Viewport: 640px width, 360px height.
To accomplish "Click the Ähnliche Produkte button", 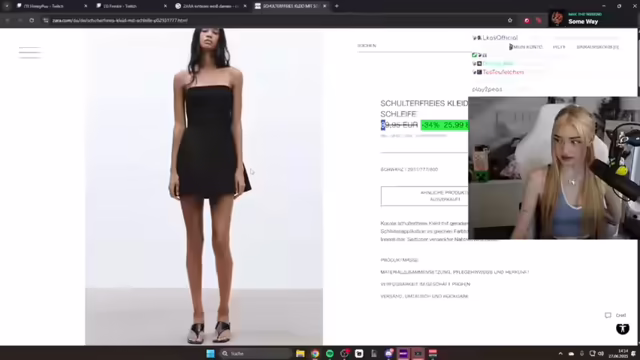I will click(424, 196).
